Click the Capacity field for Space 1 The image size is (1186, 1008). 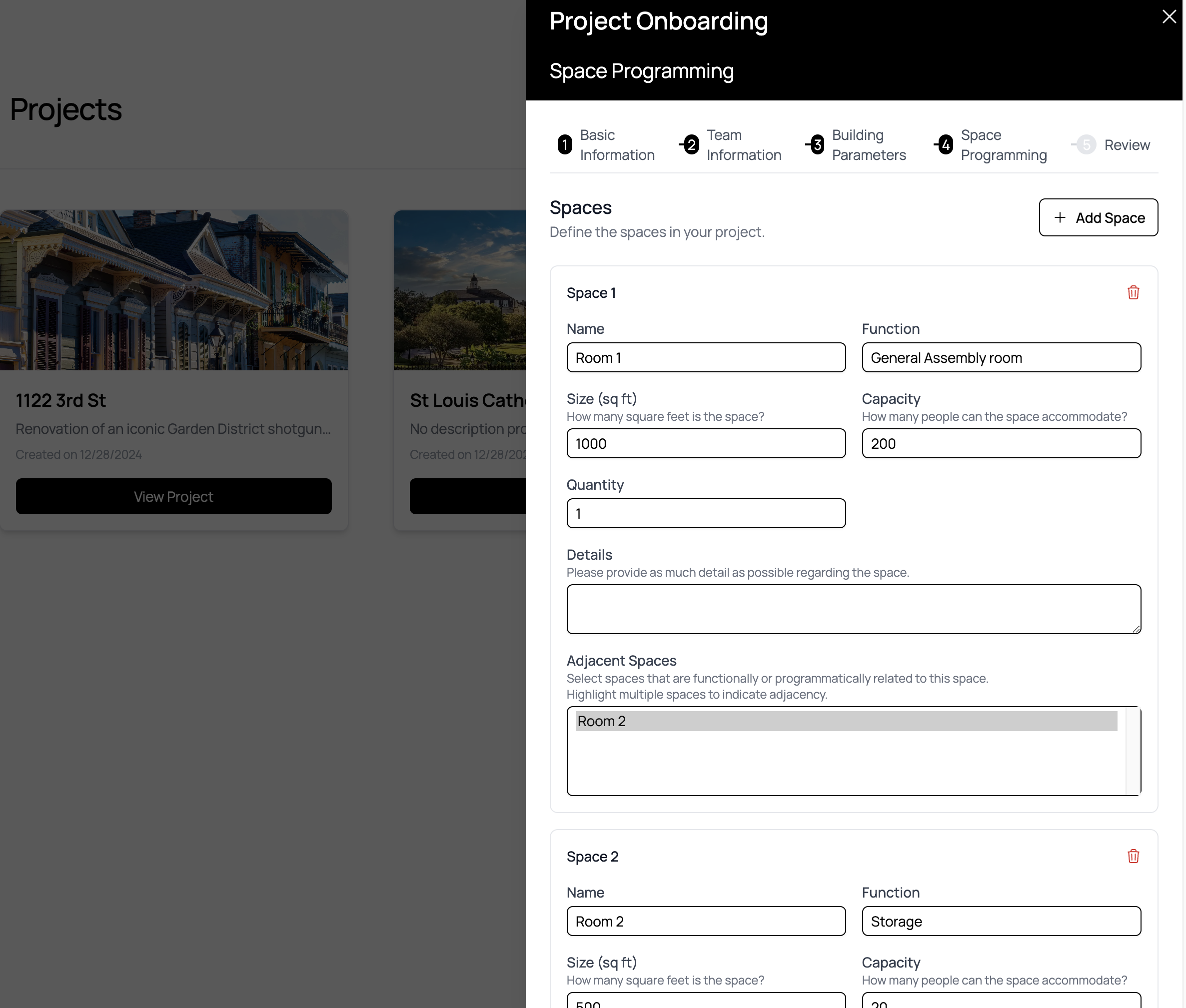pyautogui.click(x=1001, y=443)
